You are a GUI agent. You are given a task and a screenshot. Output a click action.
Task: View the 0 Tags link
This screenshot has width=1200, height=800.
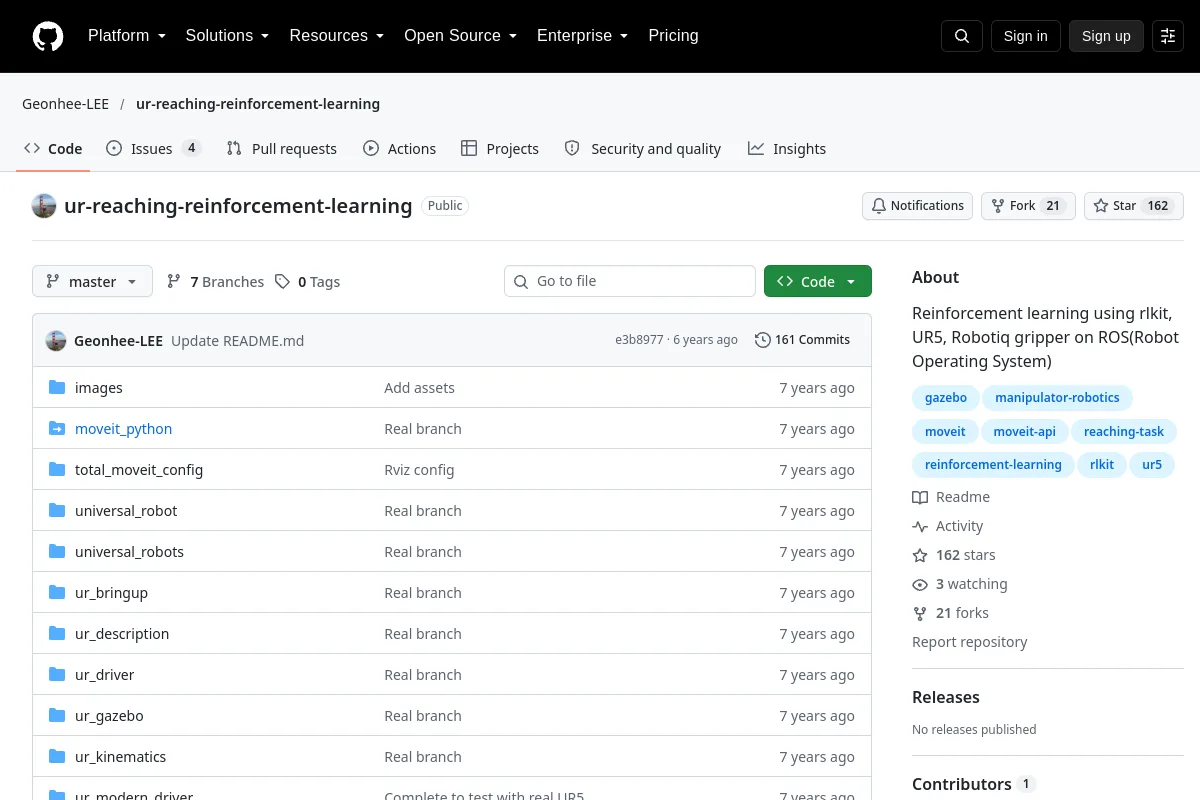click(308, 282)
